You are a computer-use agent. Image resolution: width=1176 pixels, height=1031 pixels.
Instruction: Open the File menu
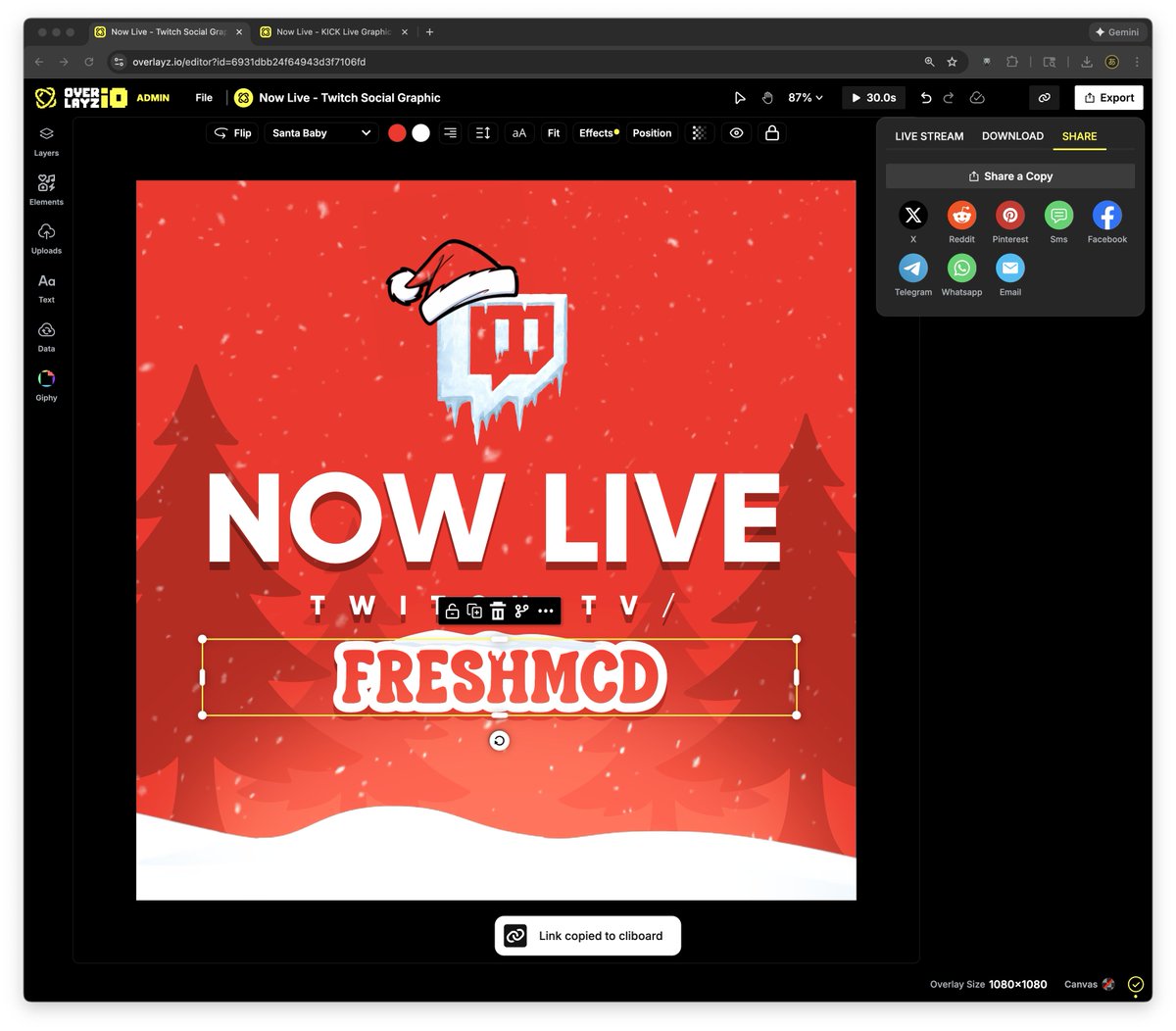[x=204, y=98]
